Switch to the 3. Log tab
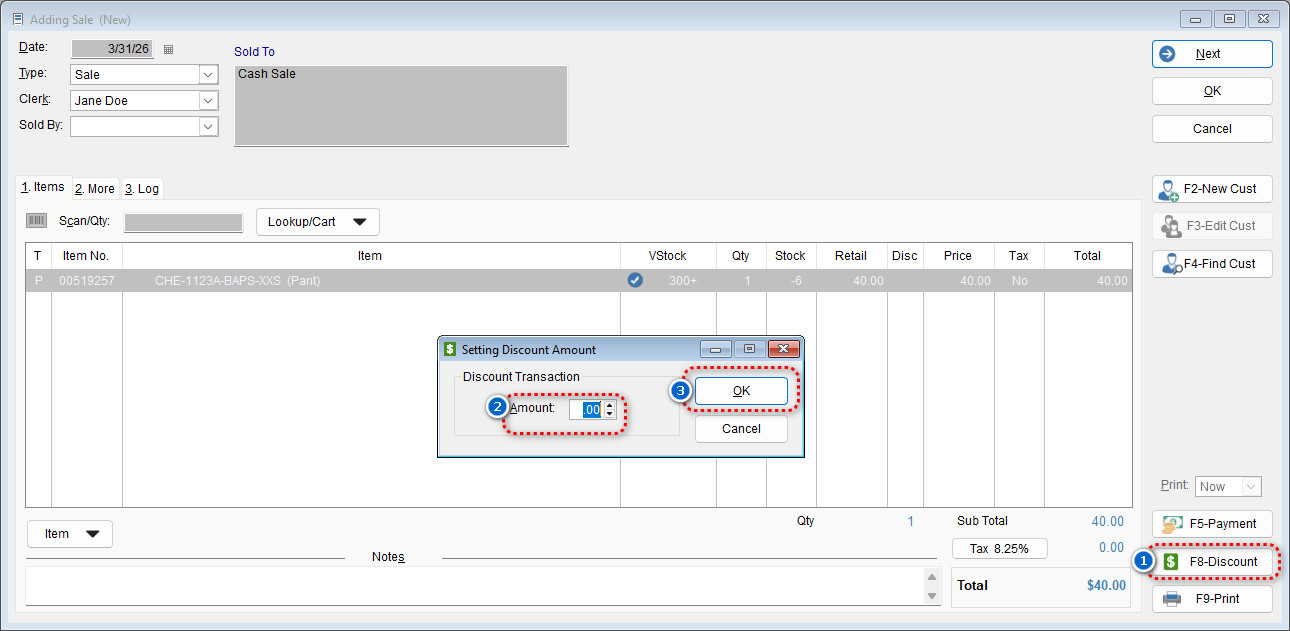Viewport: 1290px width, 631px height. pos(141,188)
